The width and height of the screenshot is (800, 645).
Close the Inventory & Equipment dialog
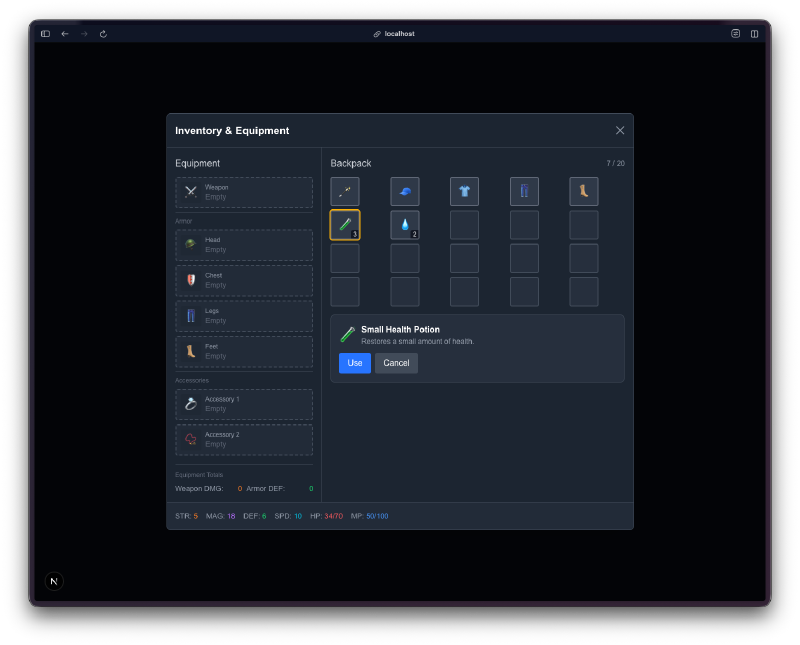click(619, 130)
